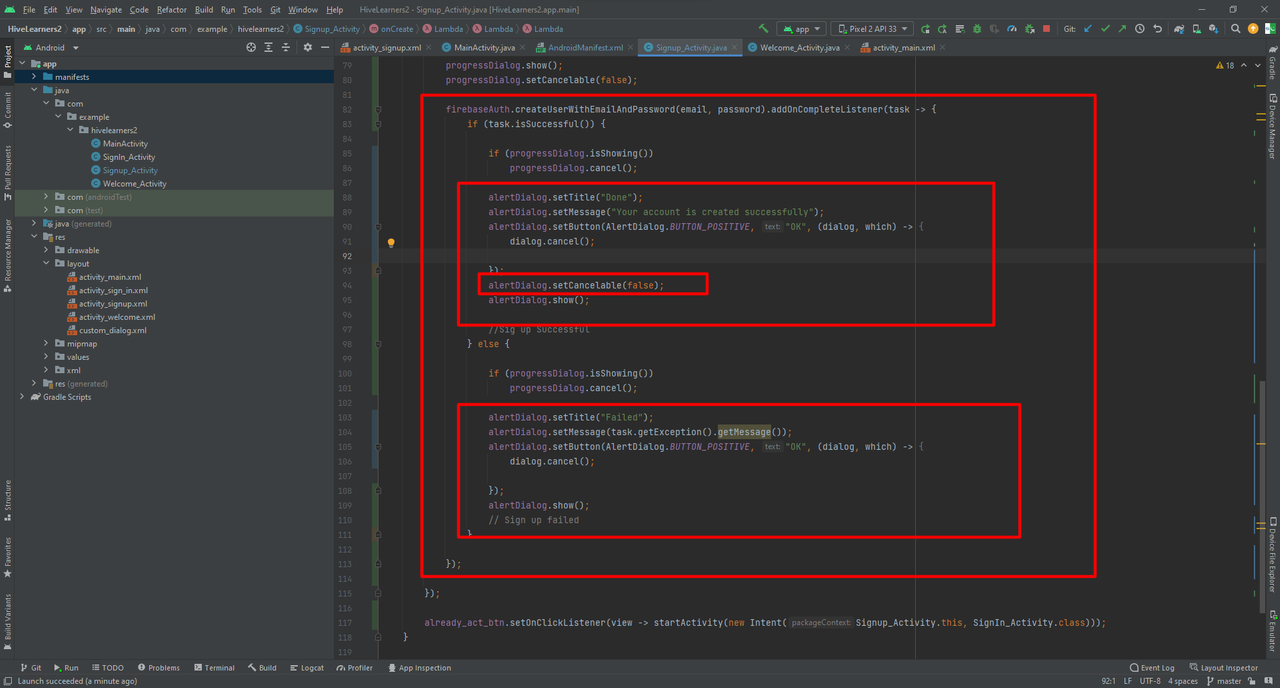Open the Terminal tool window

(x=214, y=668)
